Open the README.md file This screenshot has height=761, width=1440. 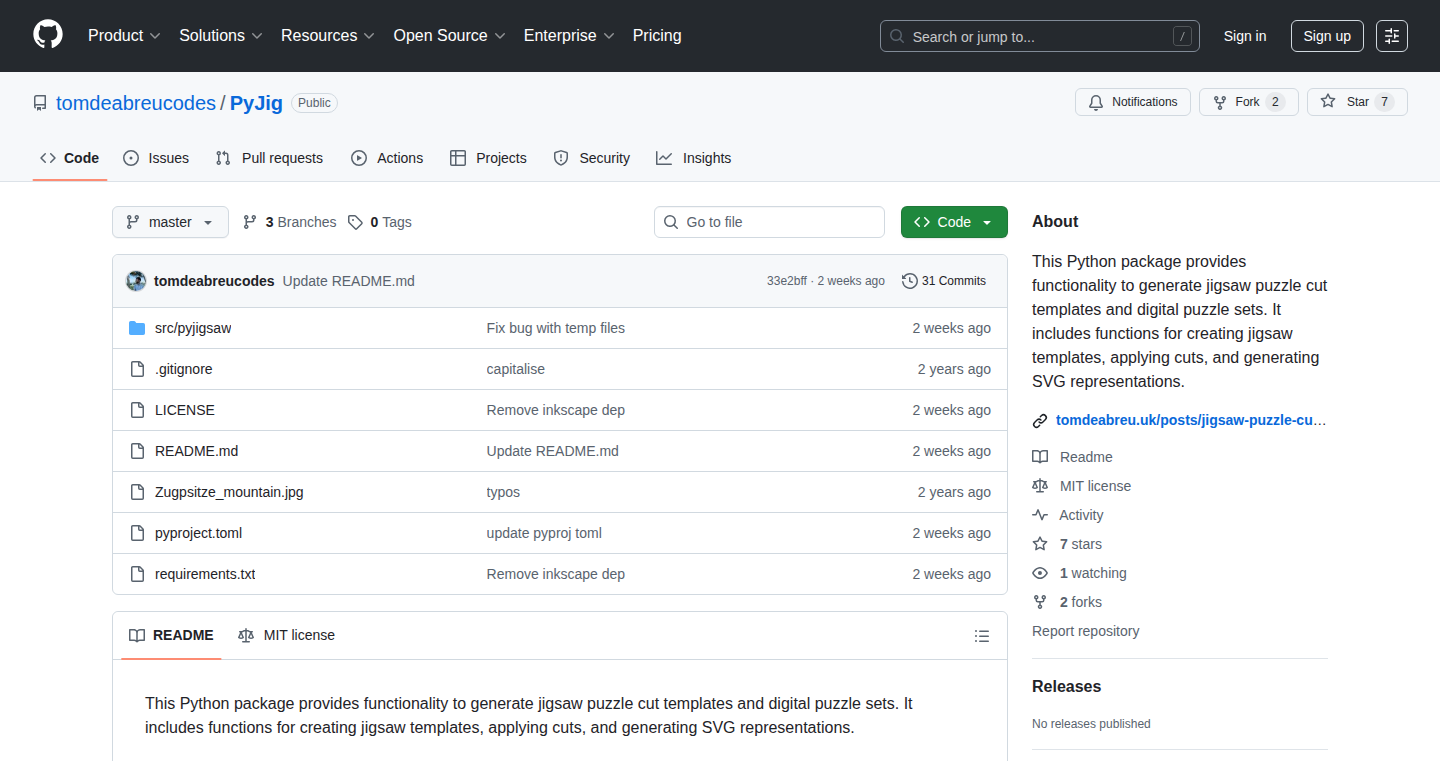point(197,451)
